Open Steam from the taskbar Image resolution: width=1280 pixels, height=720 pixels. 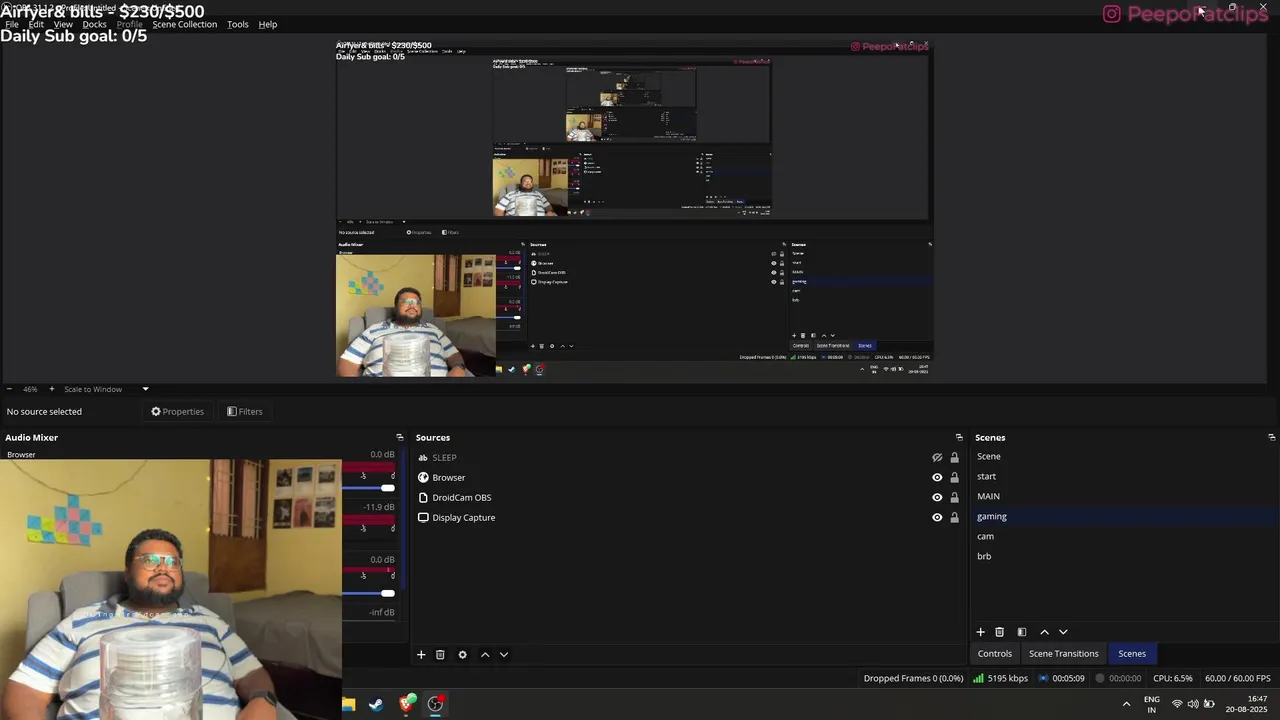point(376,704)
